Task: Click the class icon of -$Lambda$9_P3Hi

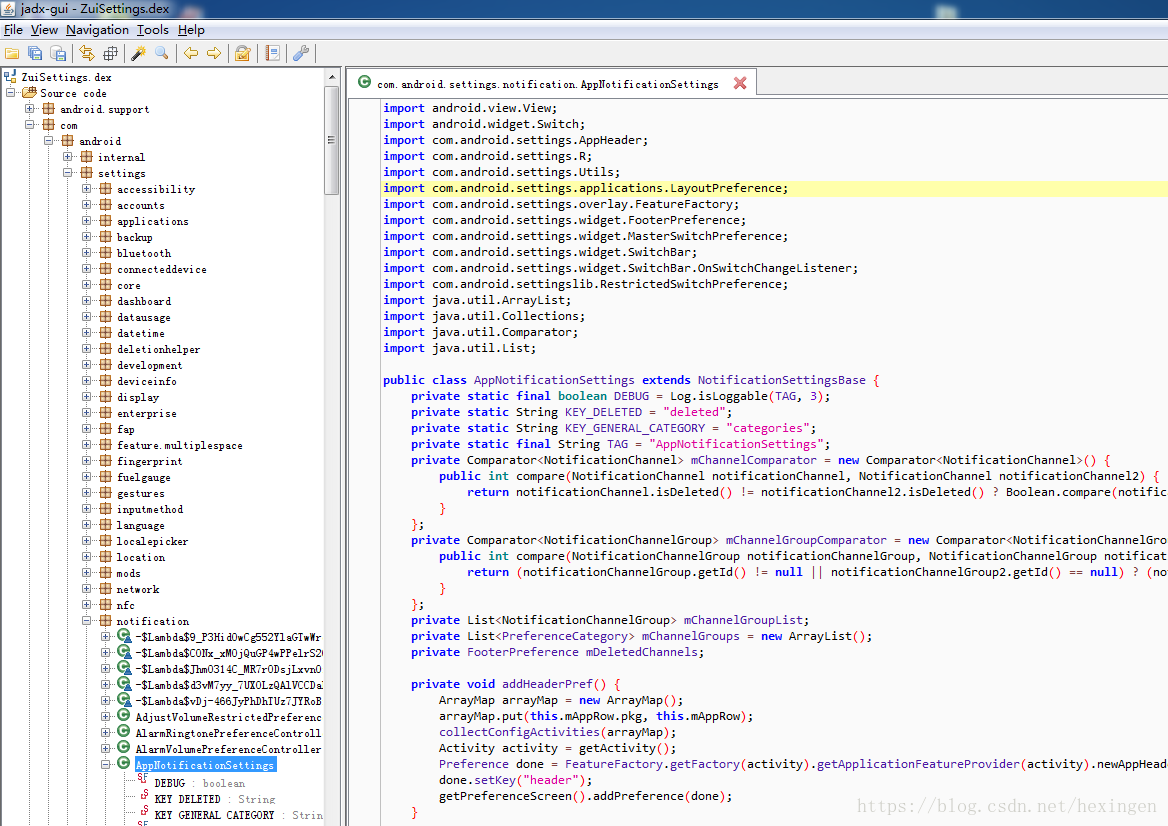Action: tap(124, 636)
